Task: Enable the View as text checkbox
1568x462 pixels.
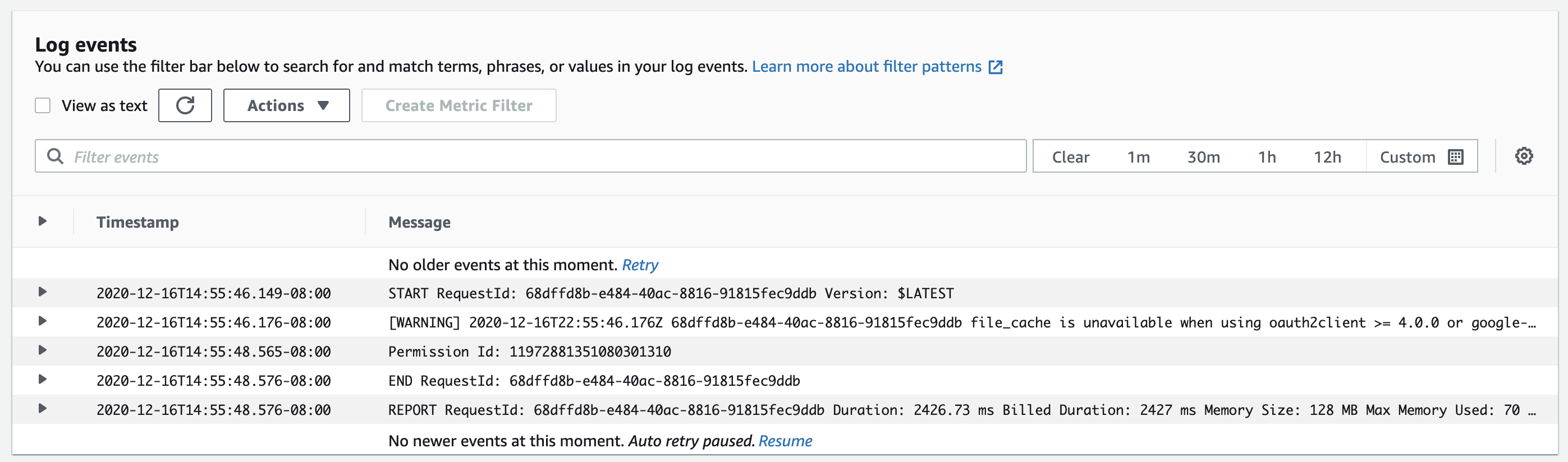Action: pyautogui.click(x=43, y=106)
